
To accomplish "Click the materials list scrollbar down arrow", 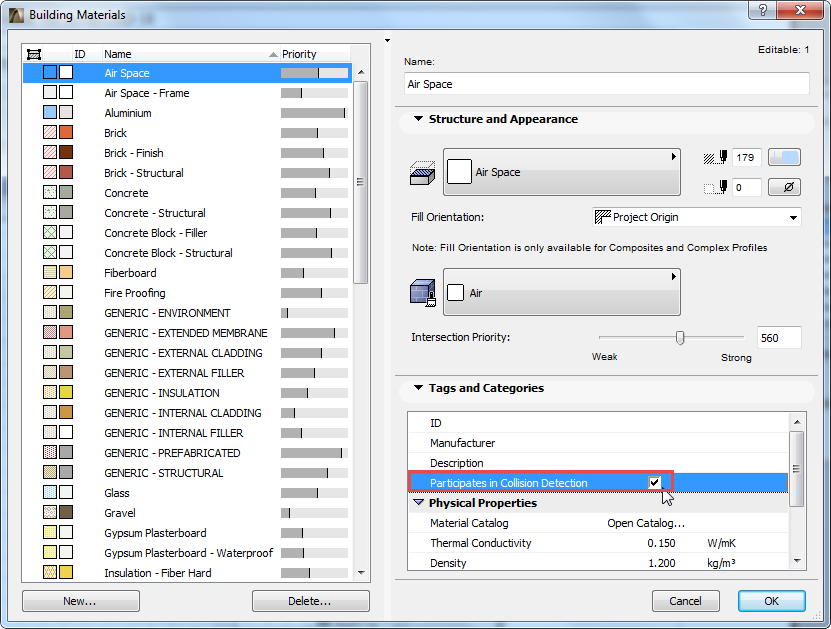I will tap(361, 572).
